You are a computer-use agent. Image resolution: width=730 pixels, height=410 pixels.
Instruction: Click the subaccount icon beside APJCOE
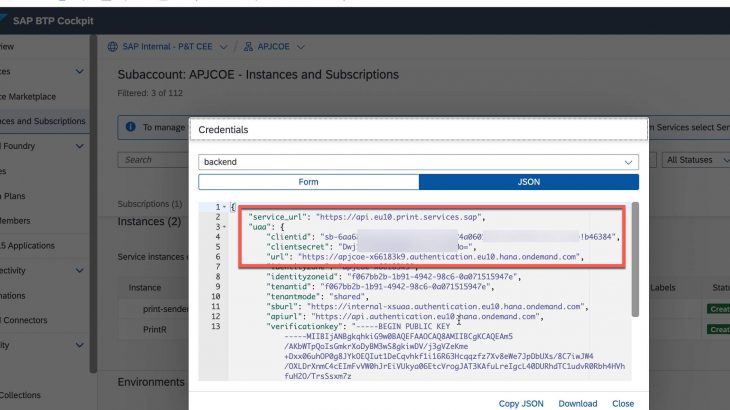(x=249, y=47)
